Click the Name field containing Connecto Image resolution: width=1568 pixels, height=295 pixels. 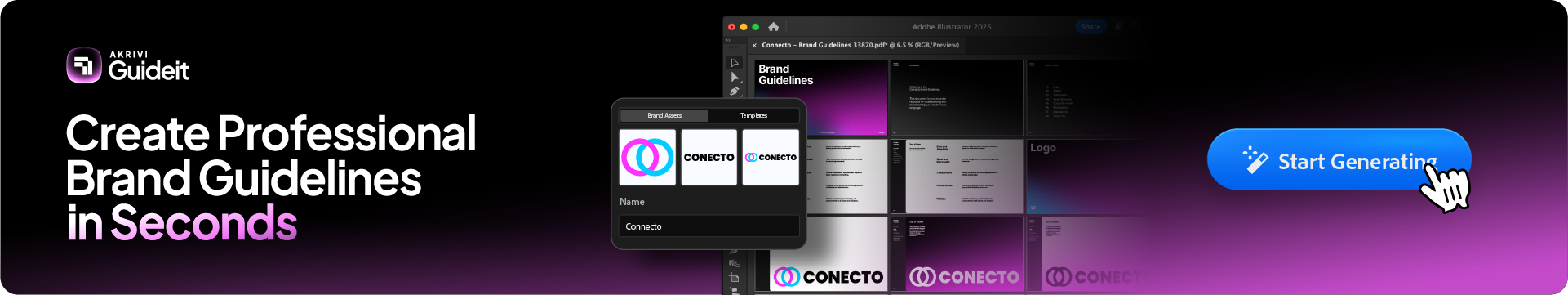click(x=708, y=226)
